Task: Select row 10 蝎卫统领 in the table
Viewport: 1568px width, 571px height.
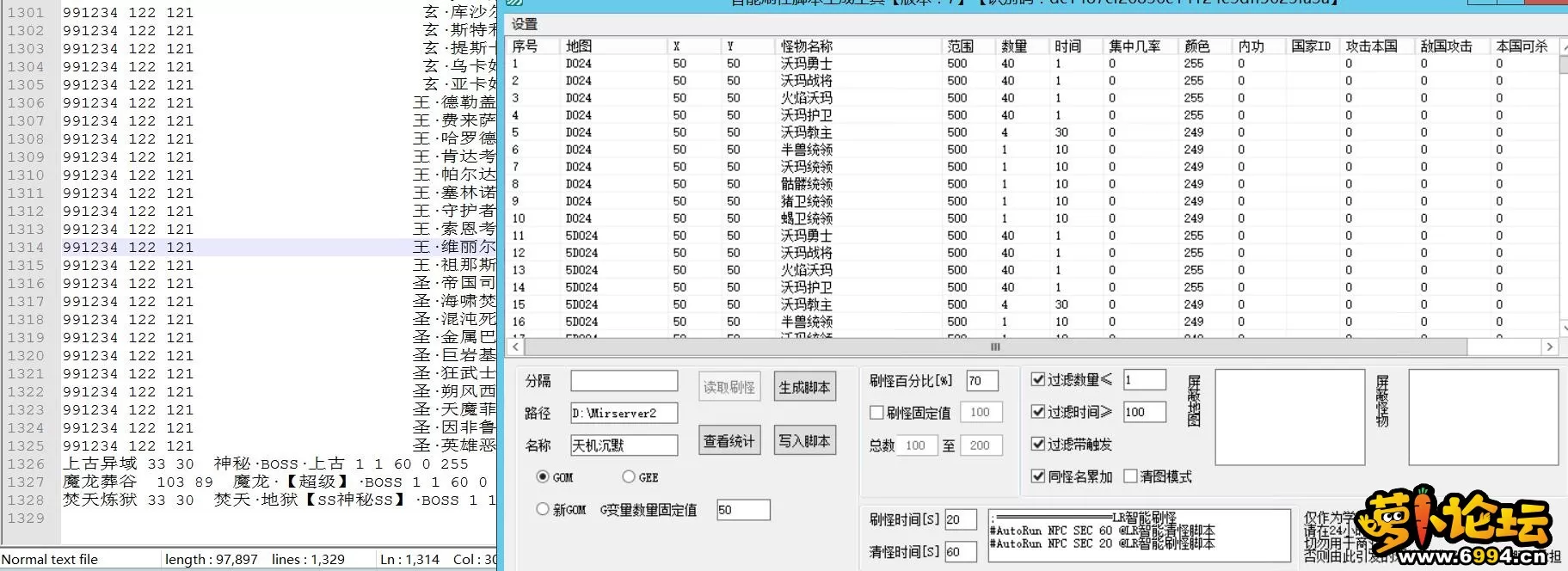Action: 1032,218
